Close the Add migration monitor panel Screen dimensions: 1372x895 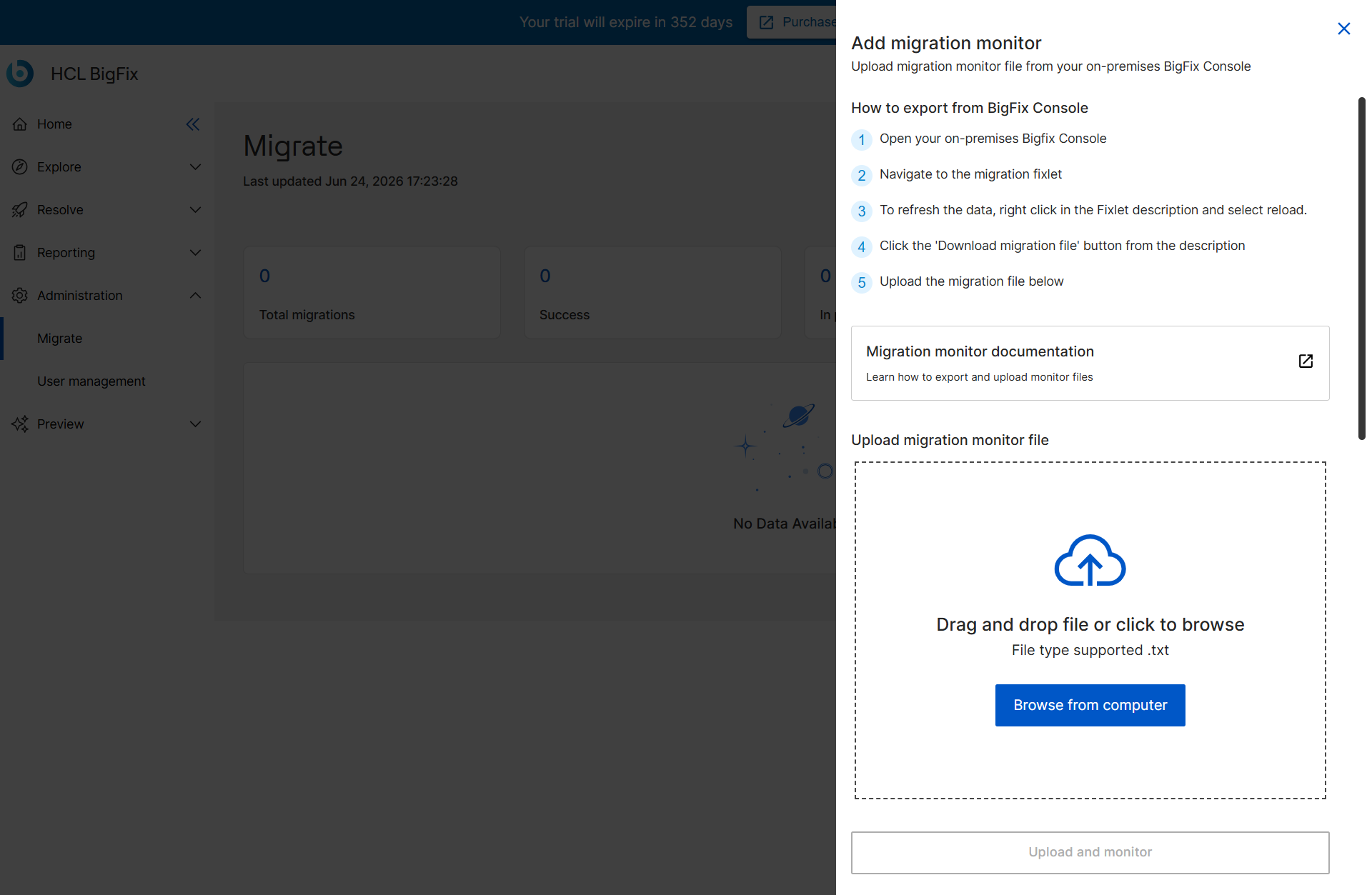[x=1343, y=29]
